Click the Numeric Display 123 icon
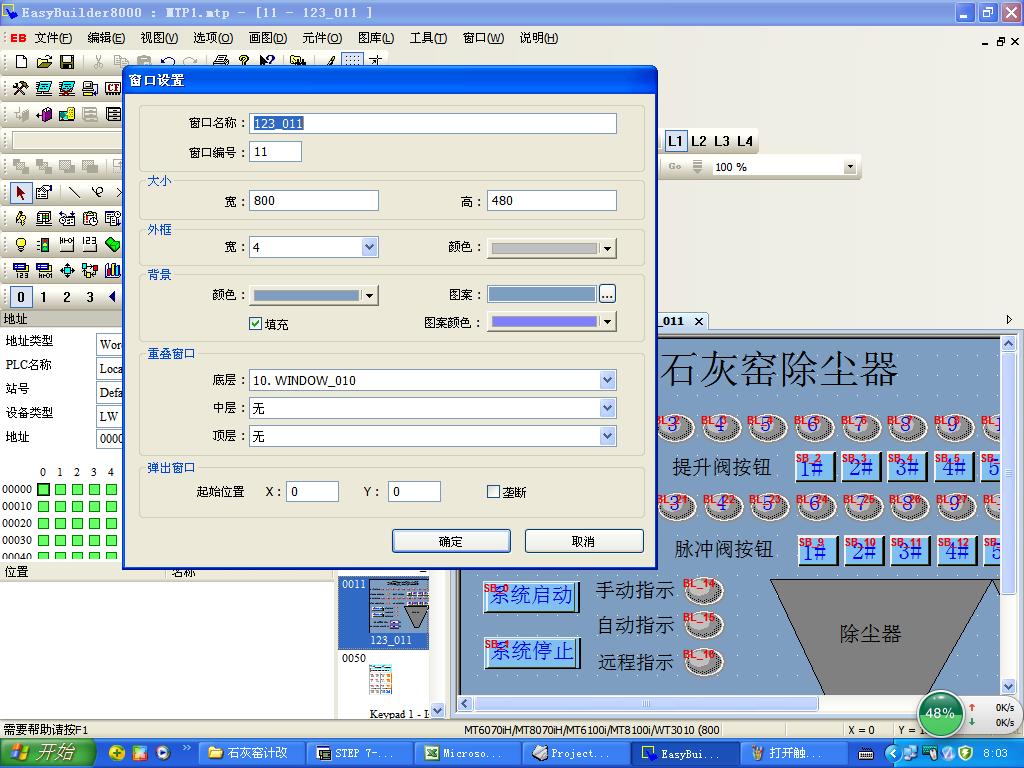1024x768 pixels. [x=89, y=245]
